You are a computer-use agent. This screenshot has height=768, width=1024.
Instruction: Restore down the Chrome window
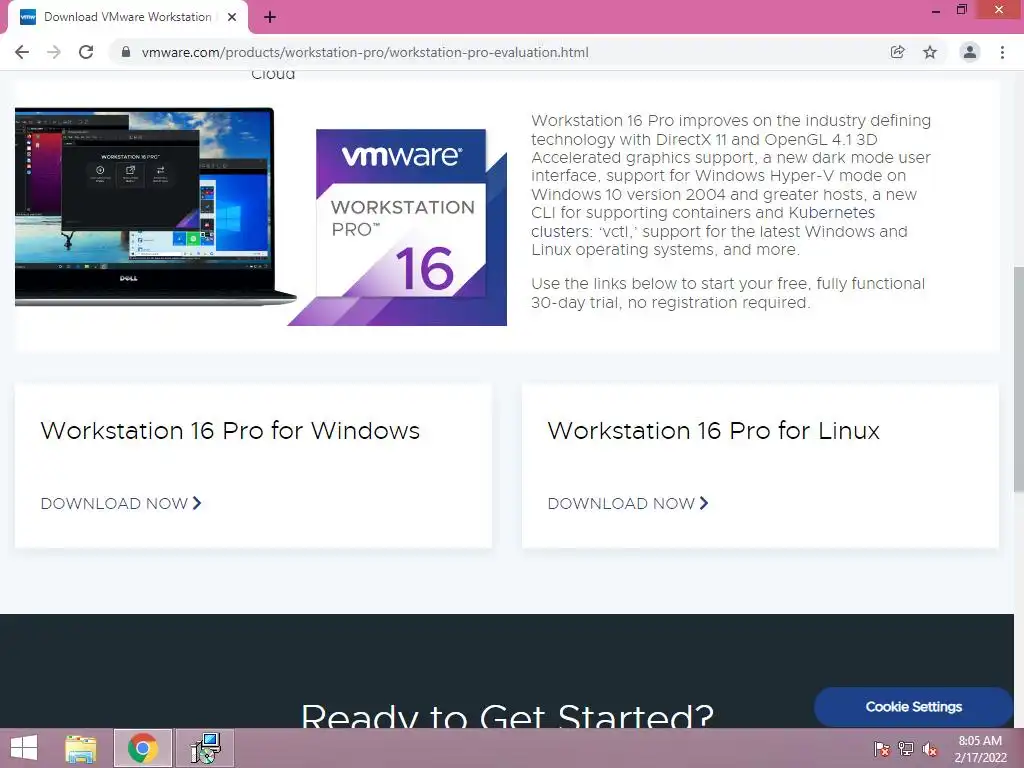pyautogui.click(x=962, y=9)
